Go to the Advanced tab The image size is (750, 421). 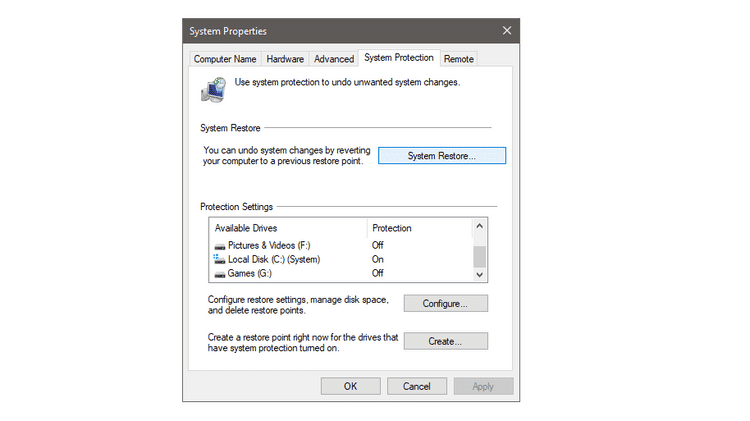(x=334, y=59)
